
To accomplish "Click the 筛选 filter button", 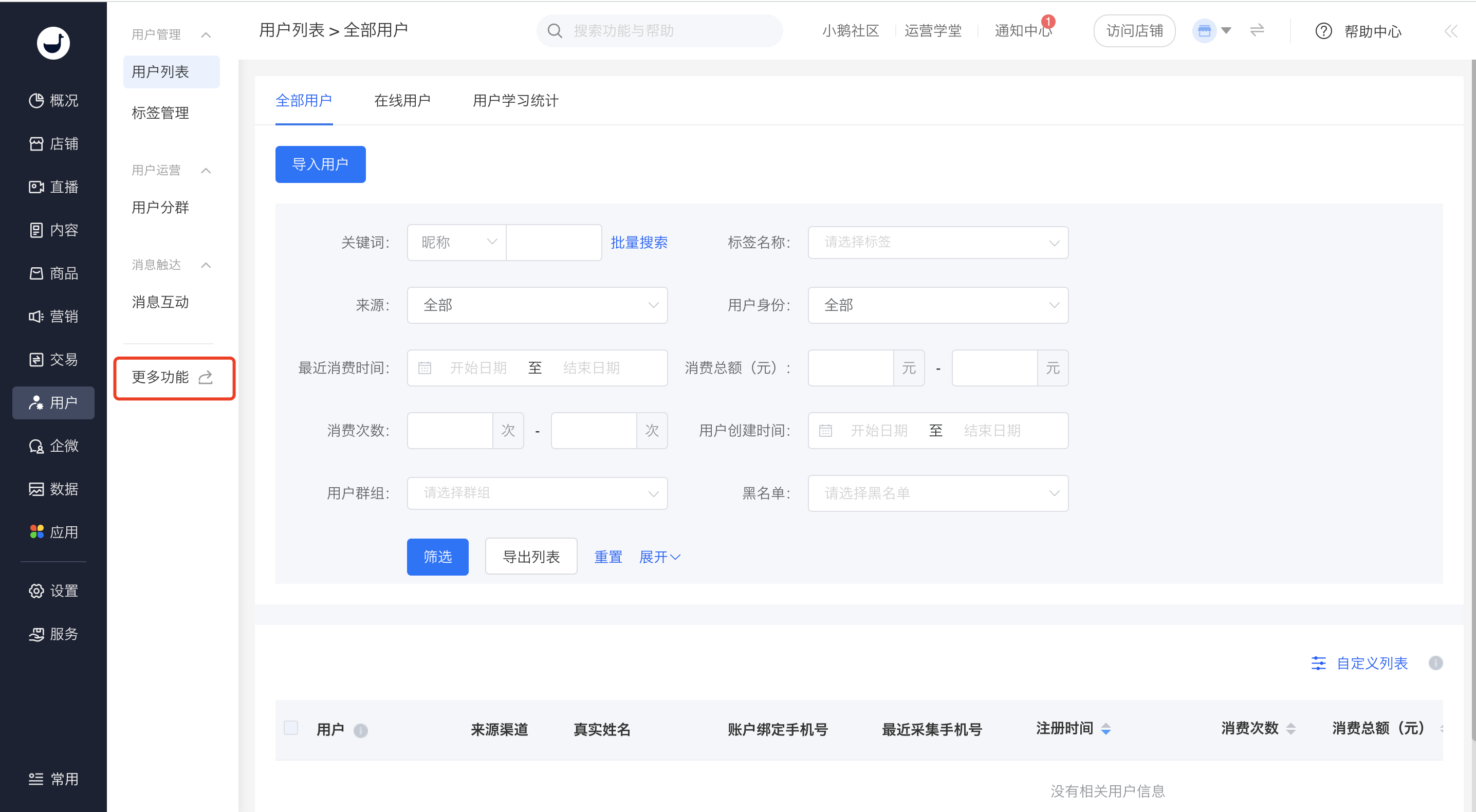I will pos(437,557).
